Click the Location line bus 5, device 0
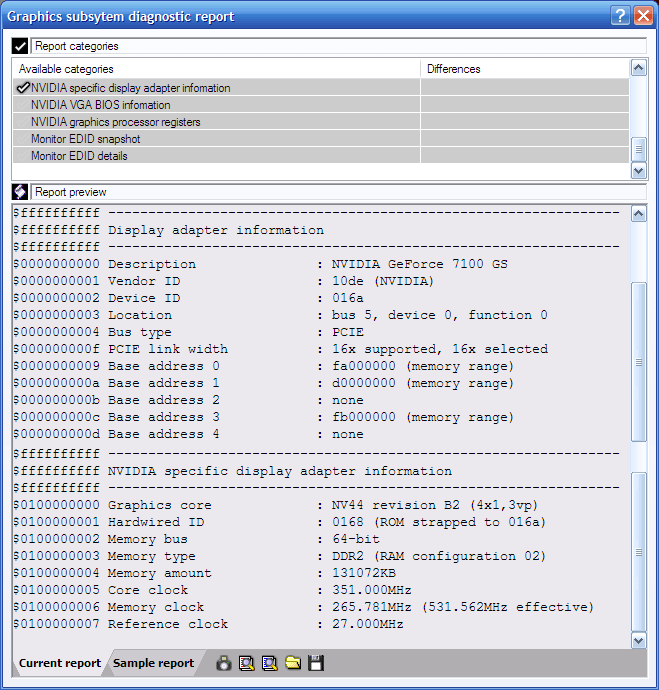This screenshot has width=659, height=690. tap(280, 315)
